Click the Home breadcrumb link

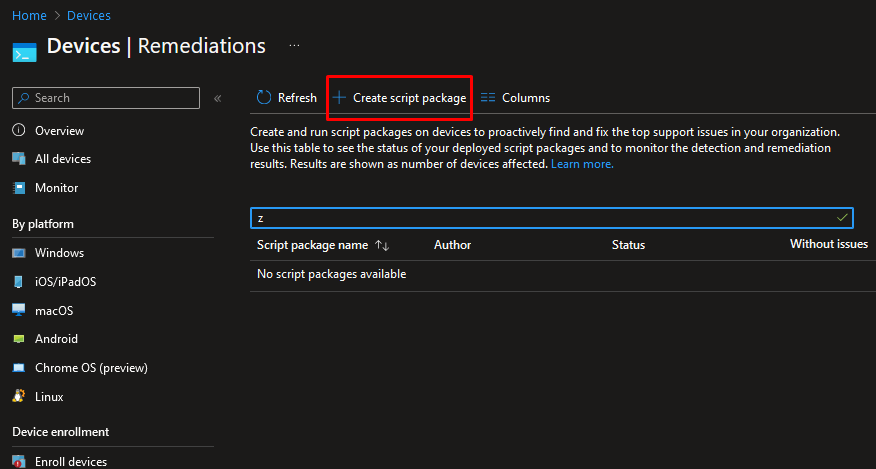[29, 16]
